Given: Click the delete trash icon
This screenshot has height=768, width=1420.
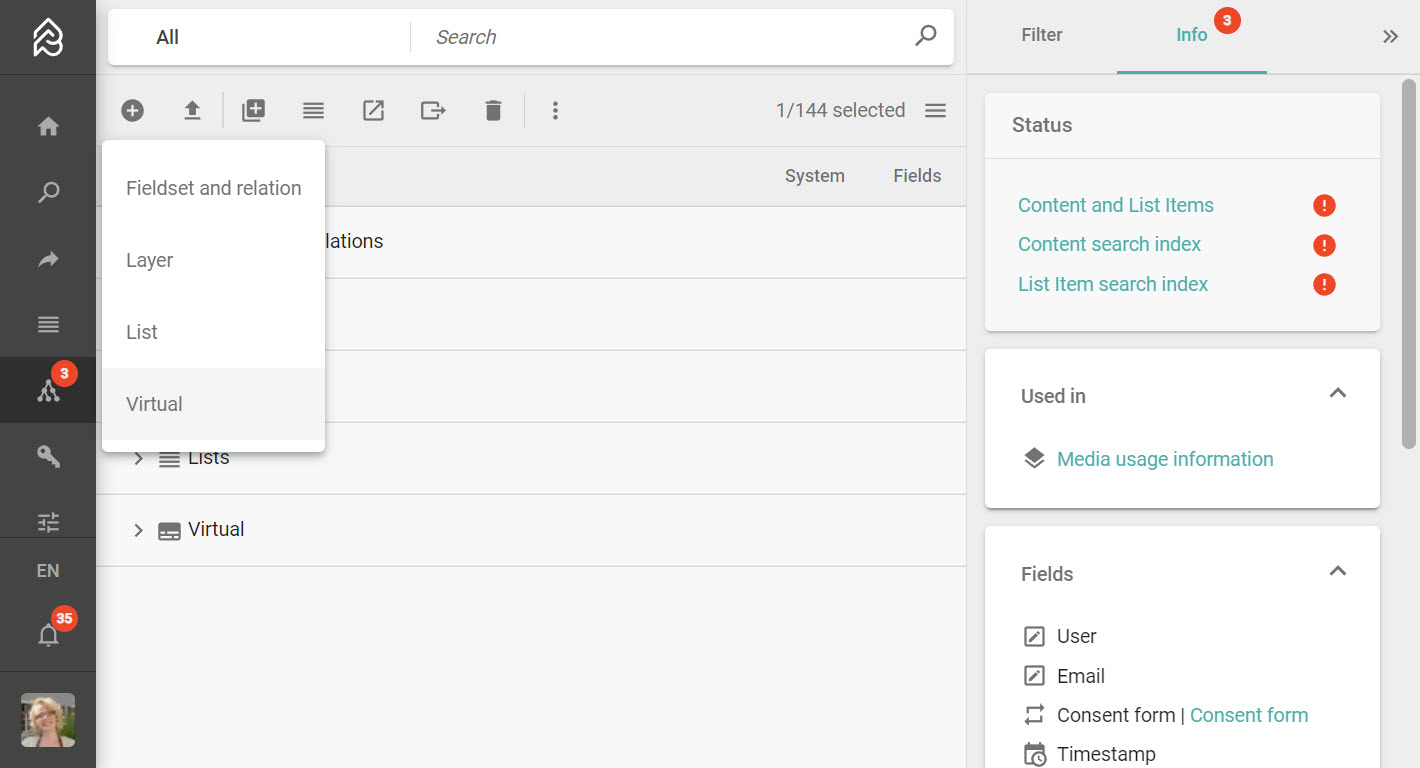Looking at the screenshot, I should 493,111.
